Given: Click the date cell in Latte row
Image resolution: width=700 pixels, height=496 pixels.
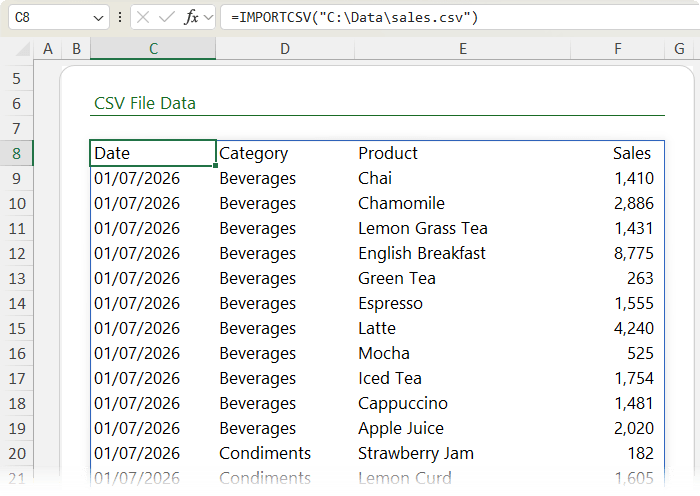Looking at the screenshot, I should (x=153, y=328).
